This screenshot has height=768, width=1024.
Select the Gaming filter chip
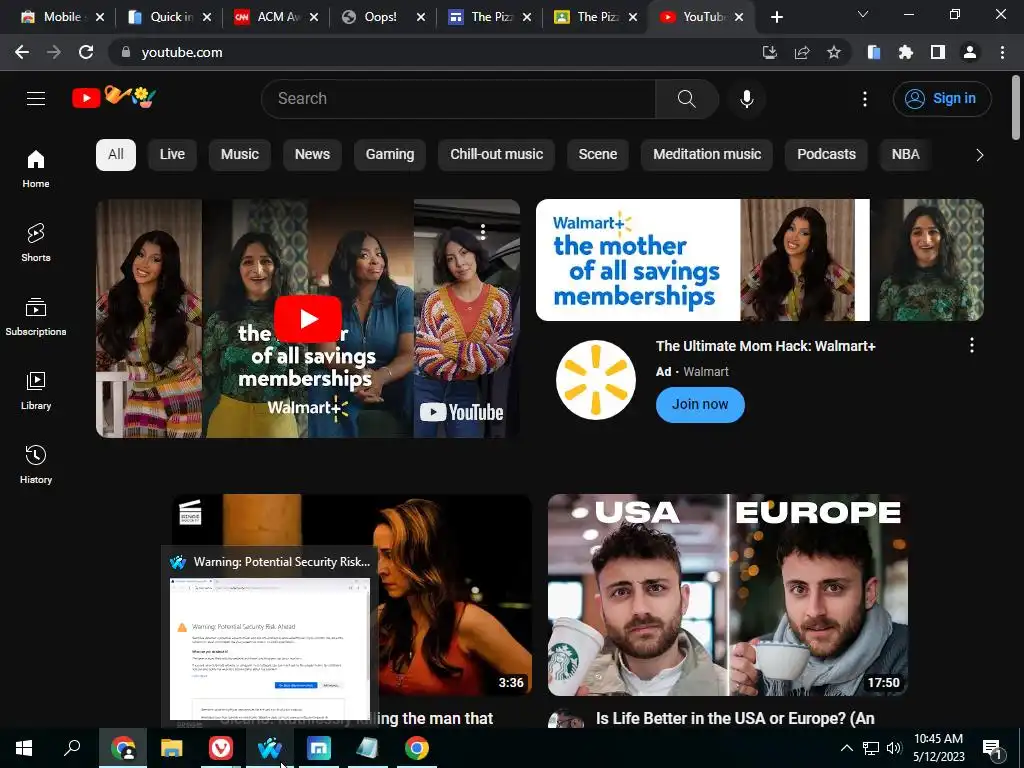(390, 155)
